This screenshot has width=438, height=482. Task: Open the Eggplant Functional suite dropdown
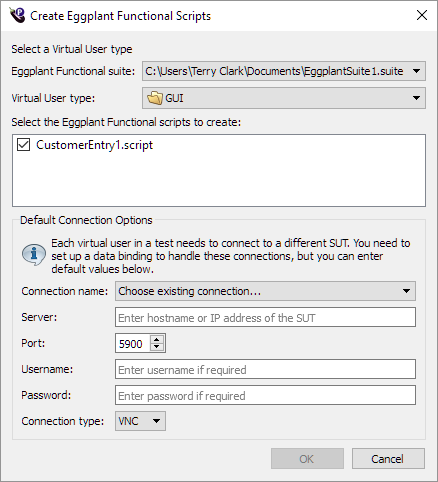click(x=284, y=71)
